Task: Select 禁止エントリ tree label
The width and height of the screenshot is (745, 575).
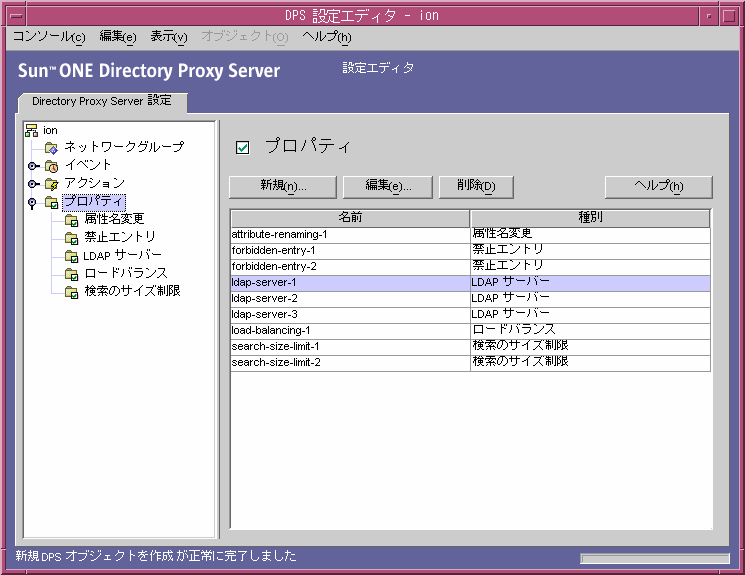Action: tap(120, 237)
